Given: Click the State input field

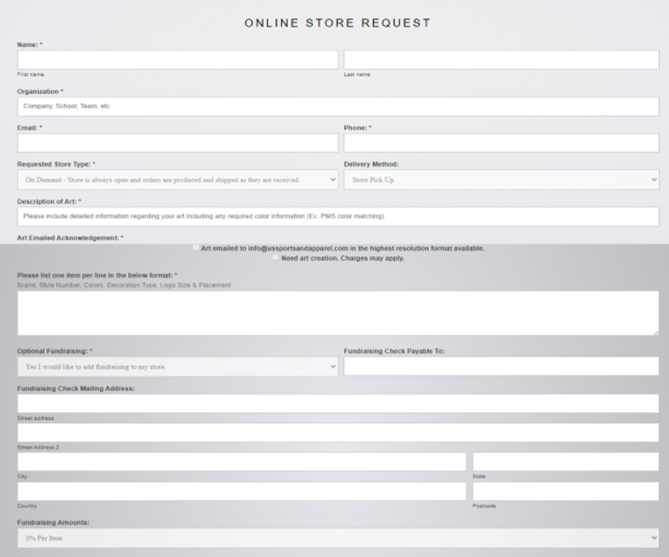Looking at the screenshot, I should tap(565, 461).
